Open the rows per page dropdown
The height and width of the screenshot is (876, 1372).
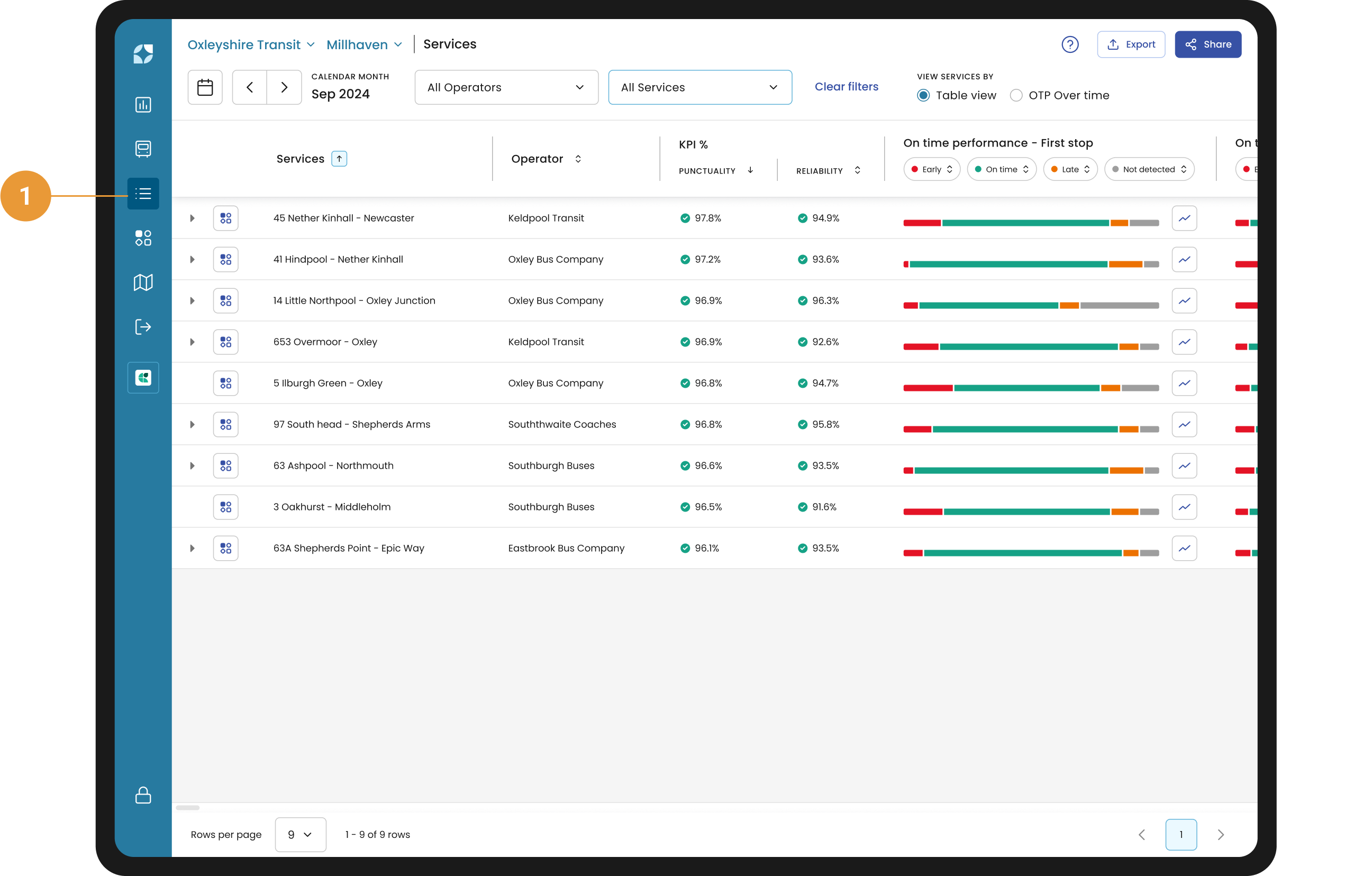pyautogui.click(x=300, y=834)
